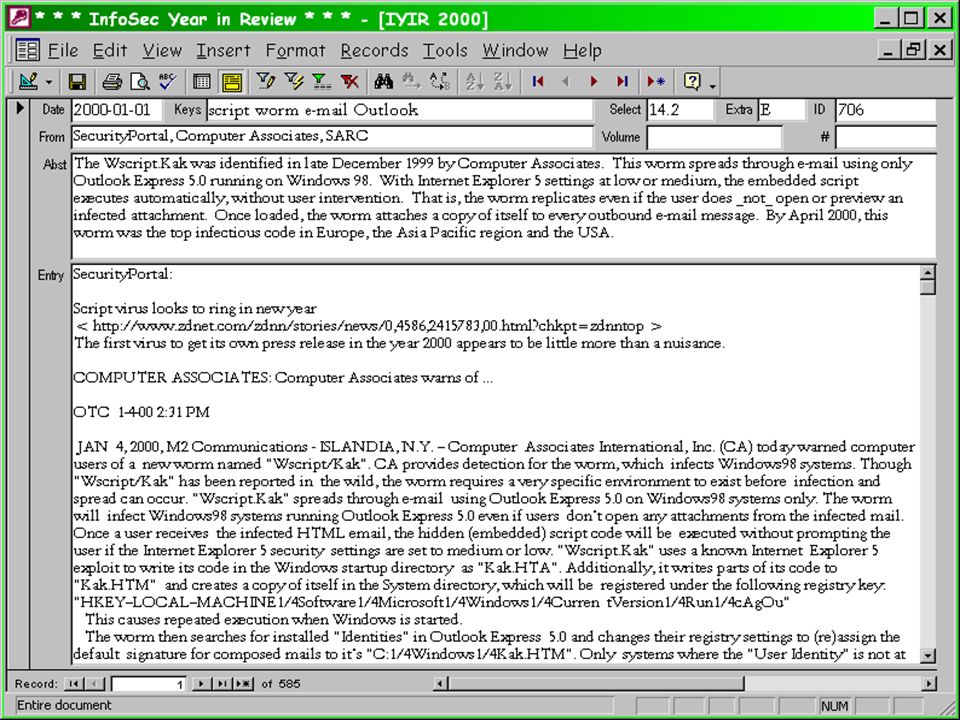Click the greyed Find Next binoculars icon
This screenshot has height=720, width=960.
pyautogui.click(x=411, y=81)
